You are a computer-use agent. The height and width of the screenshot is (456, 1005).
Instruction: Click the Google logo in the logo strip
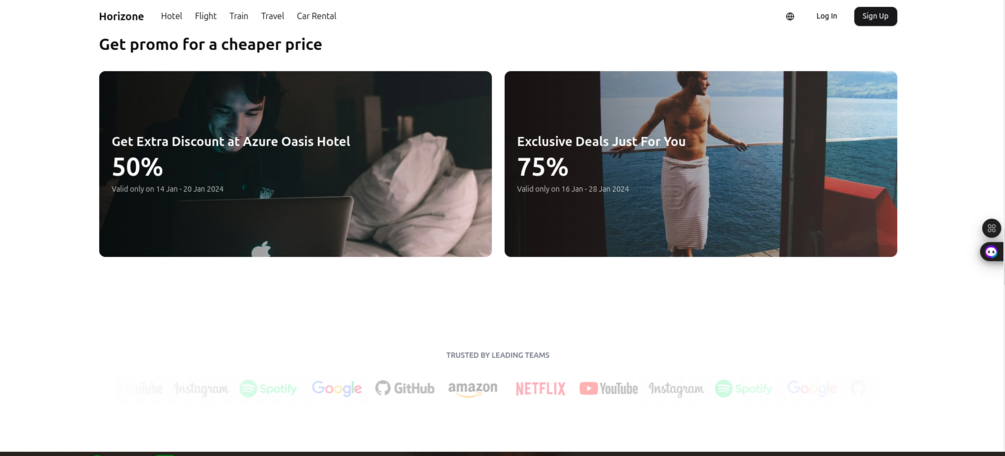coord(336,389)
